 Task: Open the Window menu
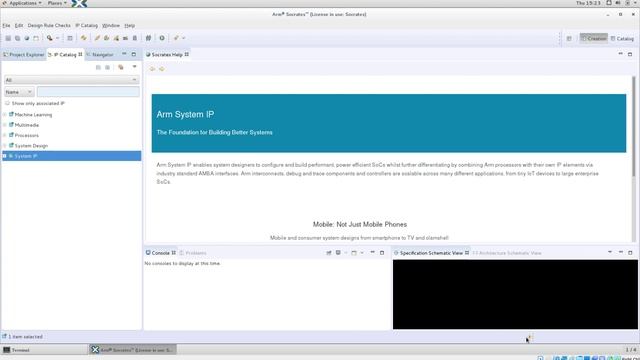point(111,25)
